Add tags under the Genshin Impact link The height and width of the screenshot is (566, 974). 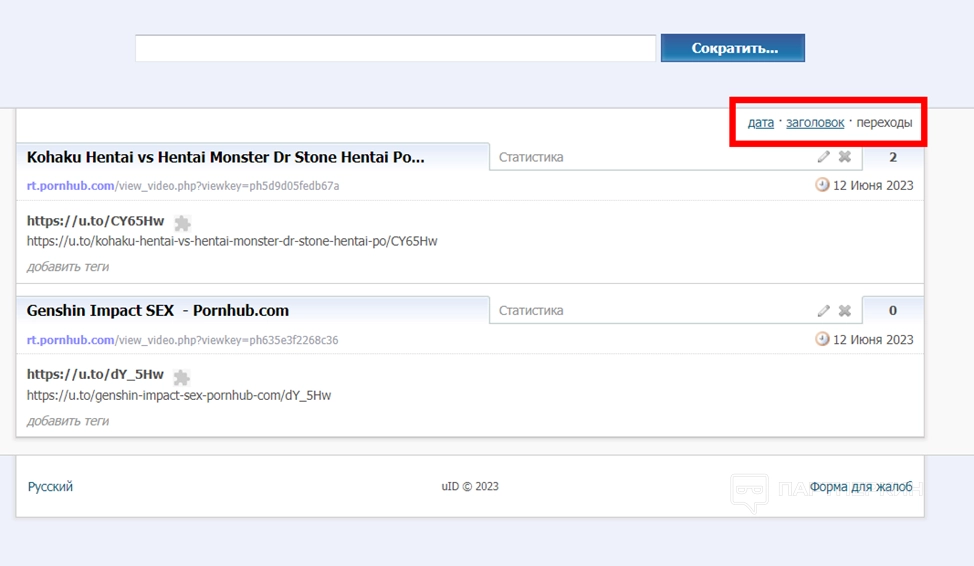tap(68, 421)
